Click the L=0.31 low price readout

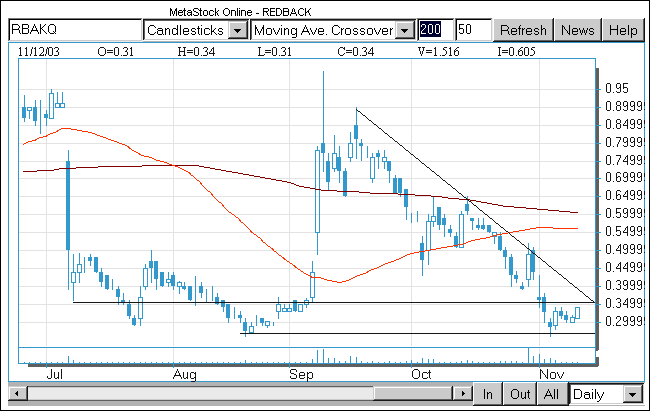pos(274,52)
